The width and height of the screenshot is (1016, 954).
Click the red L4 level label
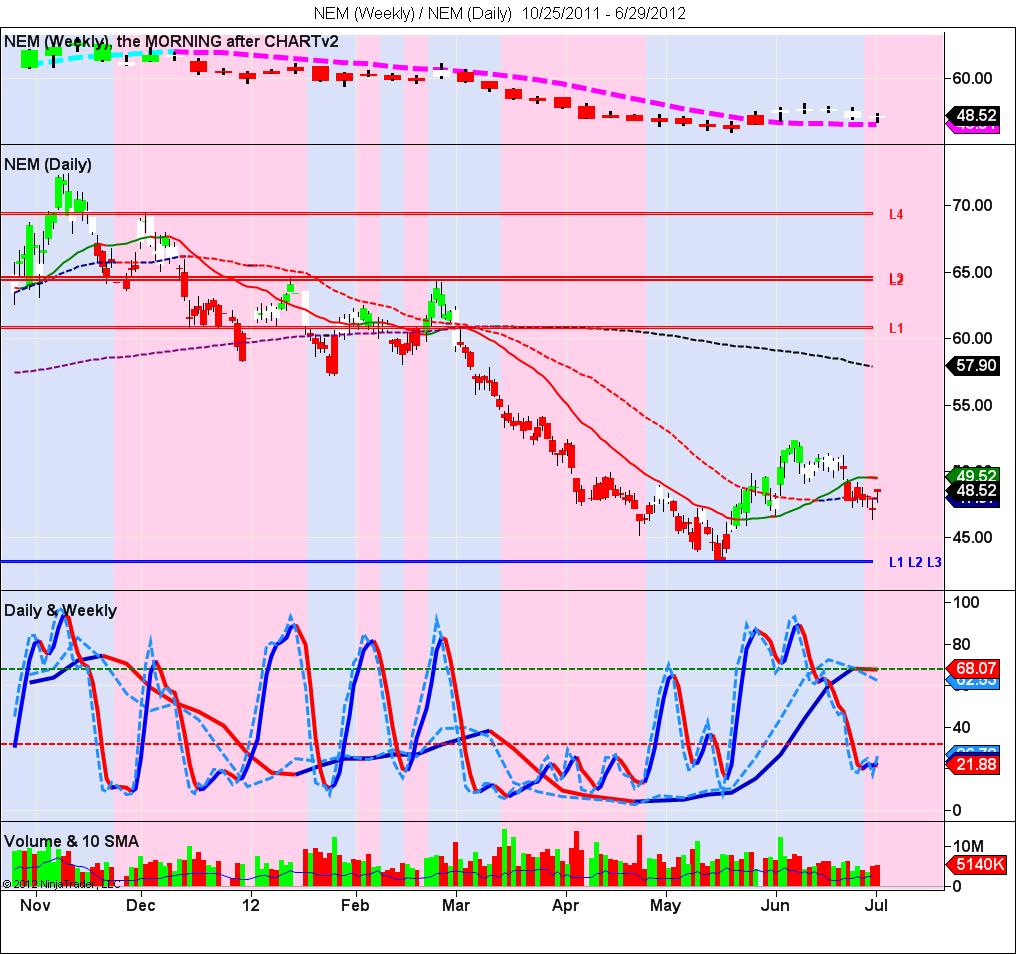896,215
